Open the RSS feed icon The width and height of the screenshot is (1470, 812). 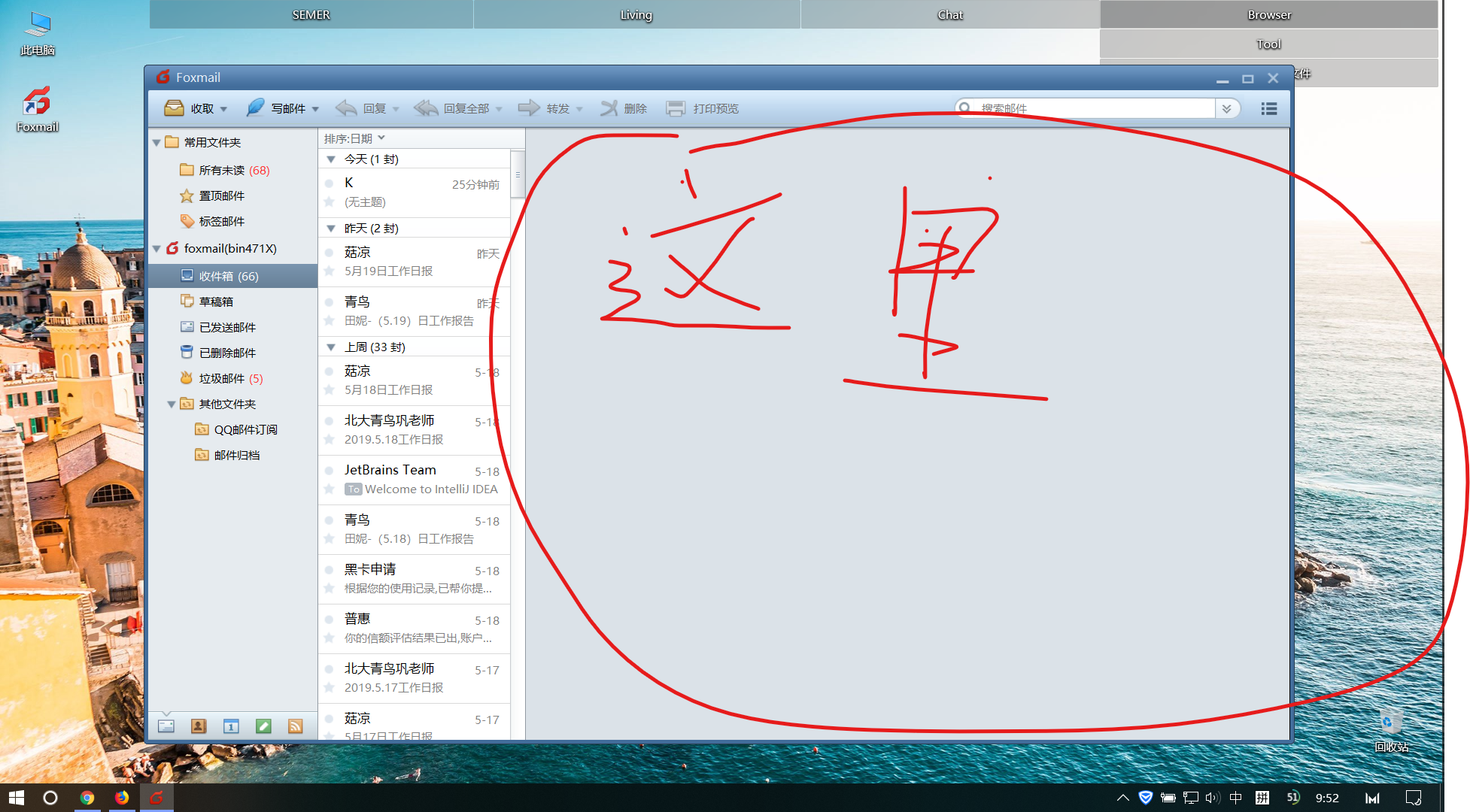click(x=296, y=726)
